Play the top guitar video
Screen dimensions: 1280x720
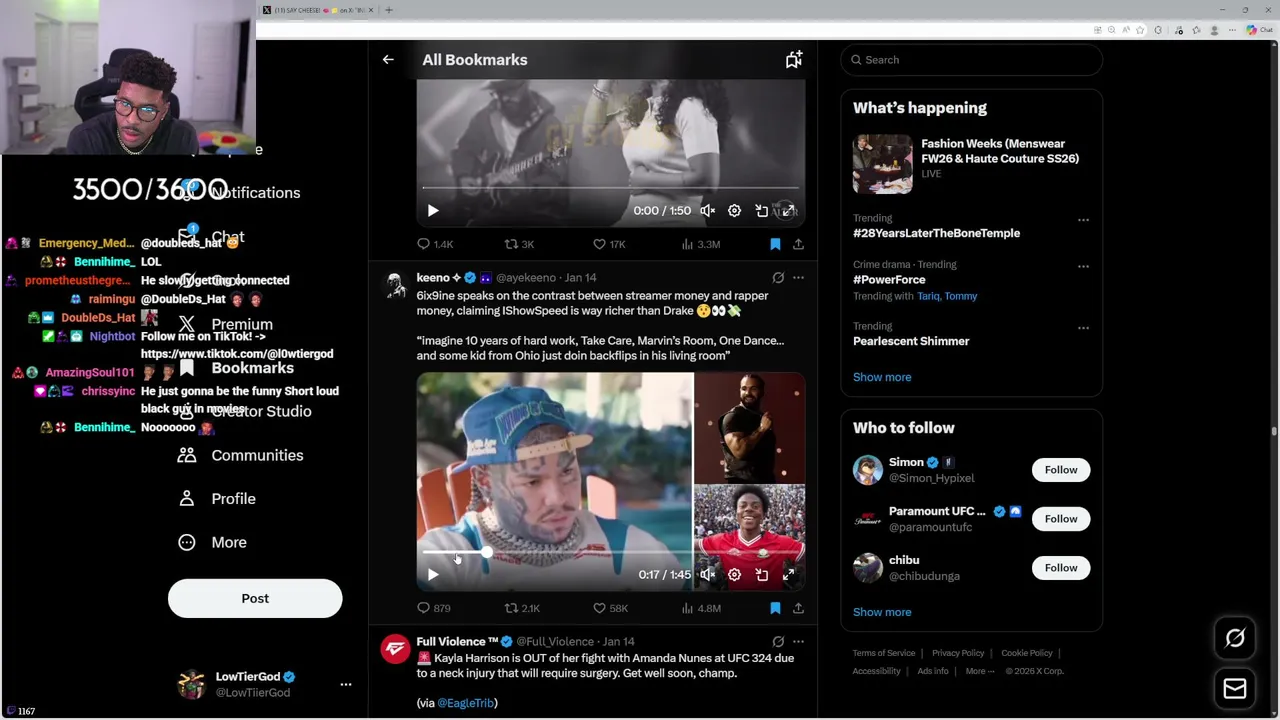tap(433, 211)
